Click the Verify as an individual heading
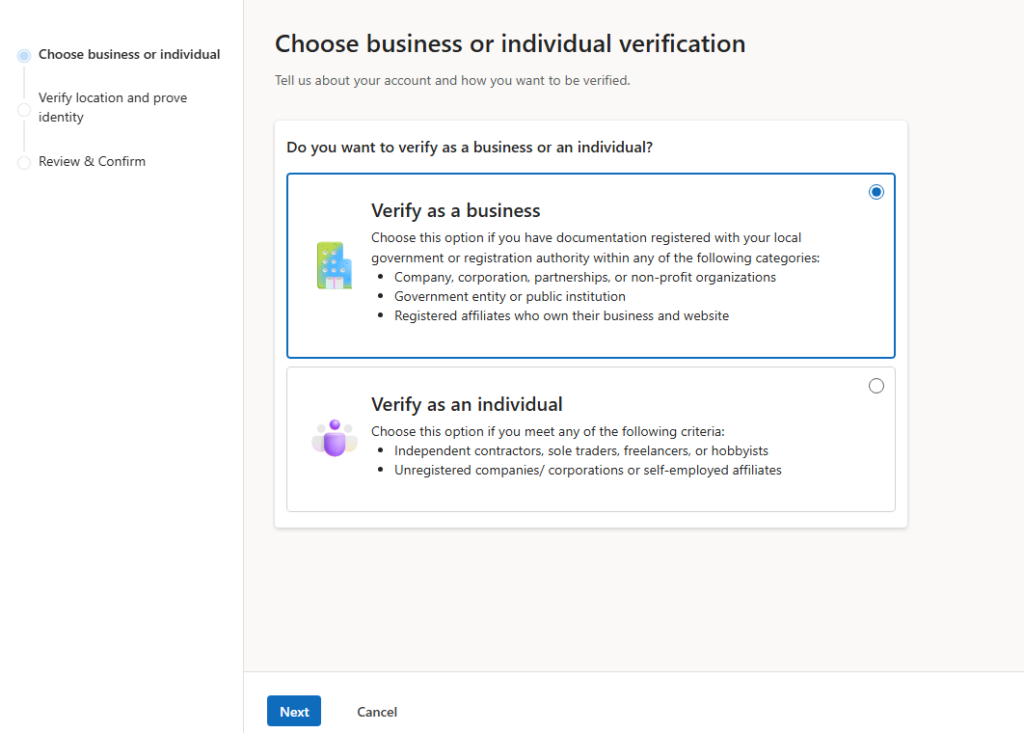This screenshot has width=1024, height=733. [466, 404]
